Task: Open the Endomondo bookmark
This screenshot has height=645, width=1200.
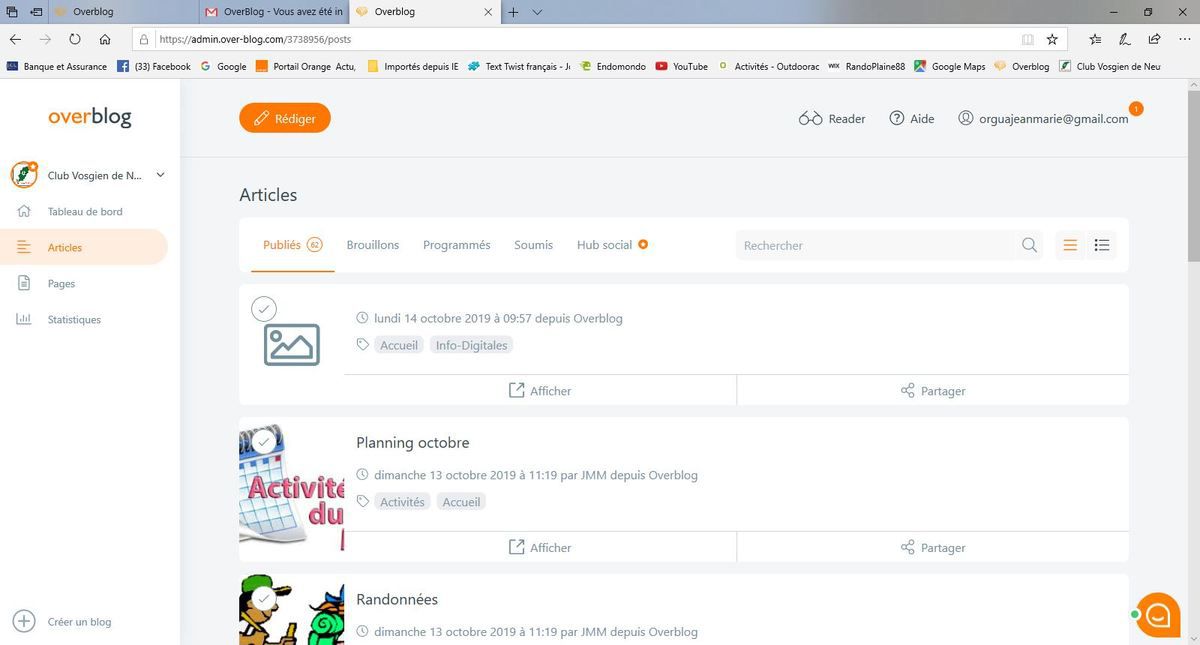Action: [613, 67]
